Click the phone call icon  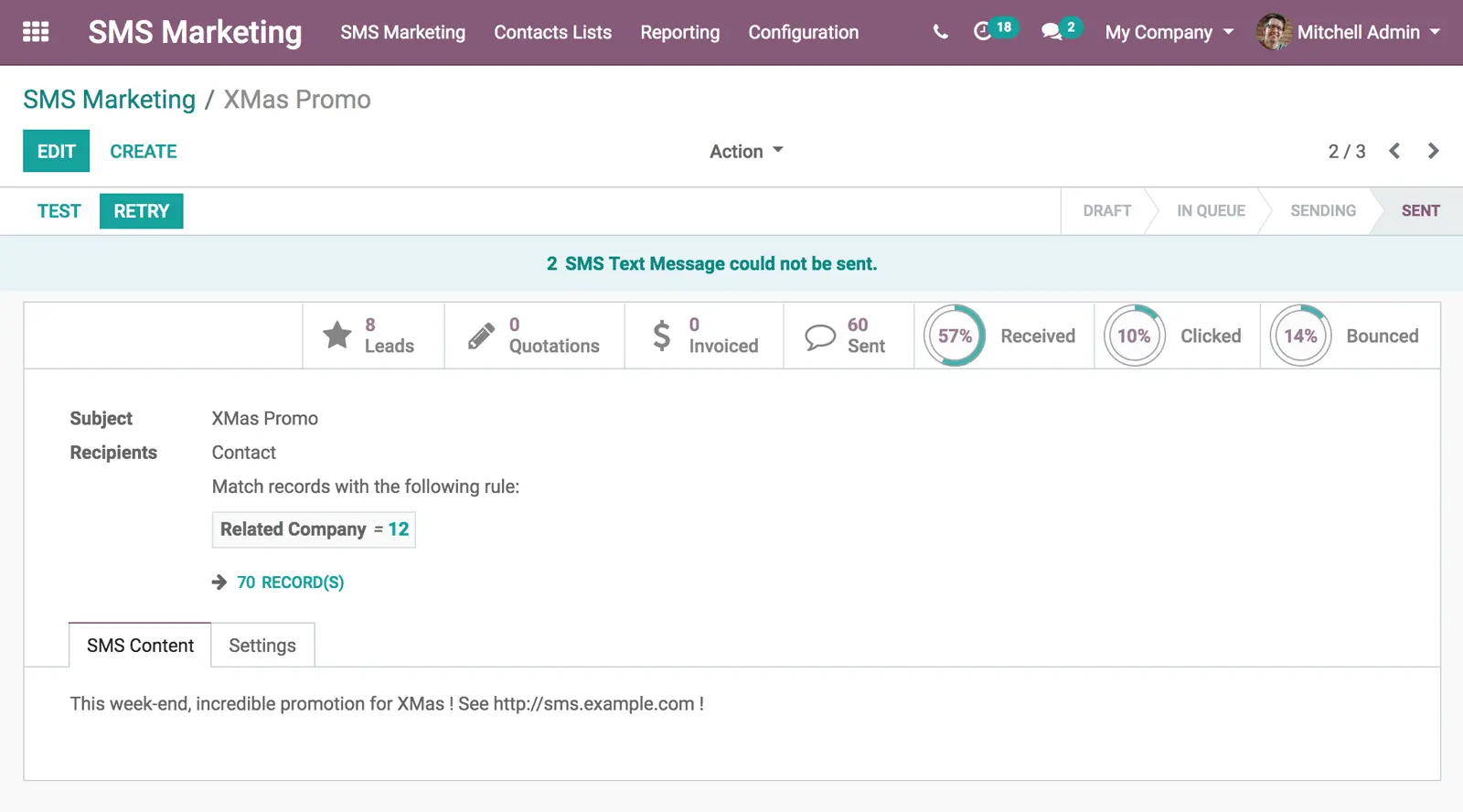point(940,32)
